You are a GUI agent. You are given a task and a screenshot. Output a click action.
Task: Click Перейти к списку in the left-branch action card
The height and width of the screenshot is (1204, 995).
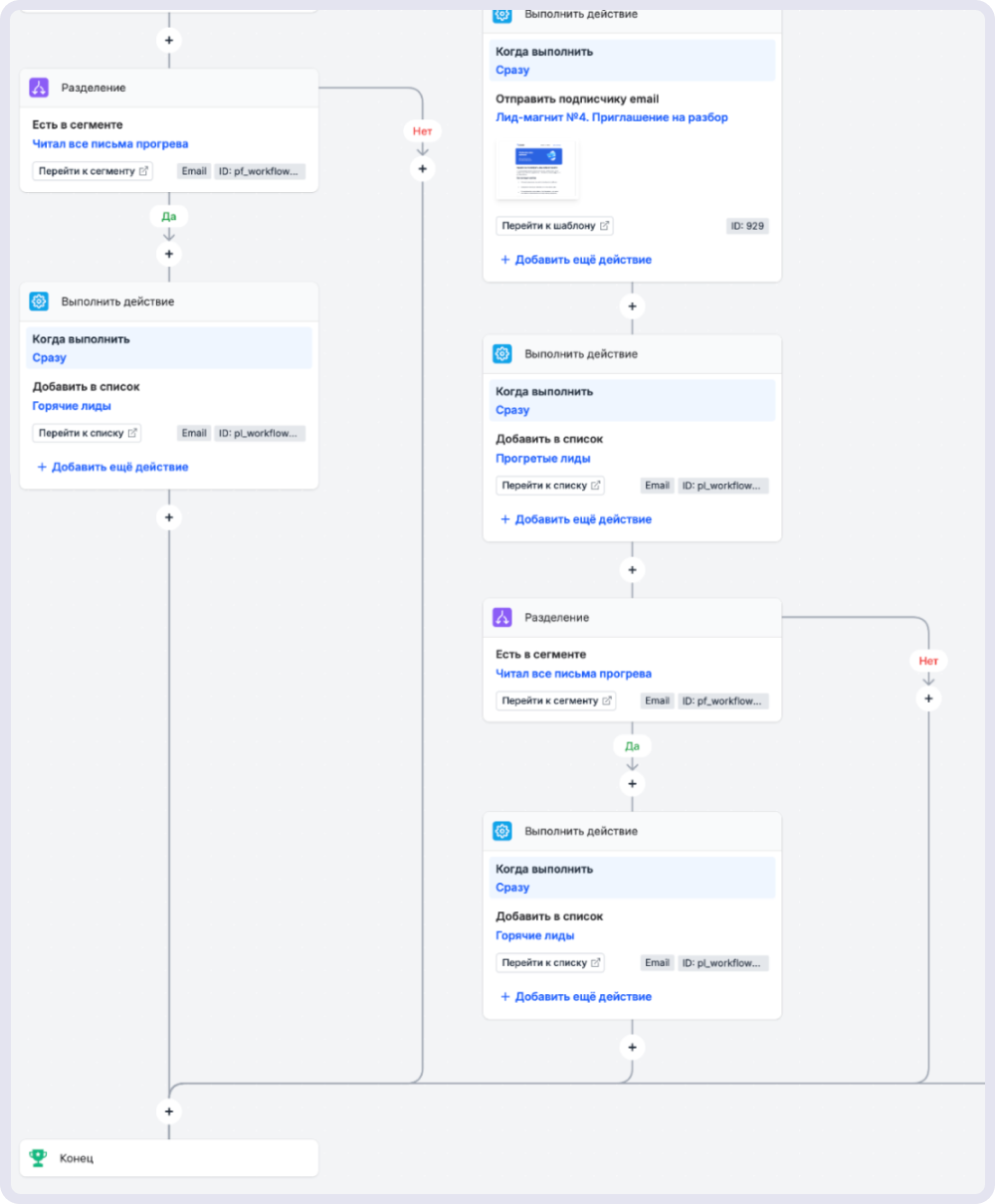click(x=88, y=433)
